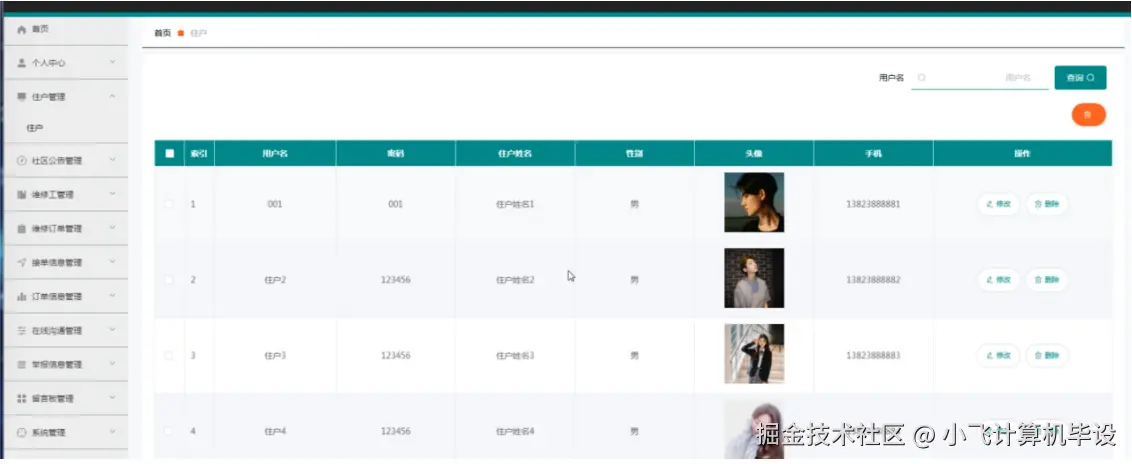The height and width of the screenshot is (464, 1132).
Task: Click the 住户4 username cell
Action: pos(275,432)
